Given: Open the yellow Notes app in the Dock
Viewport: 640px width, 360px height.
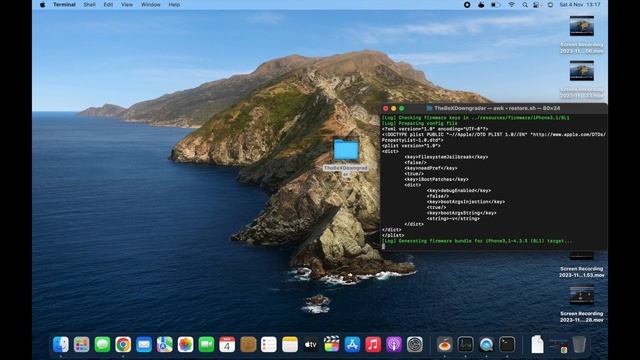Looking at the screenshot, I should click(290, 344).
